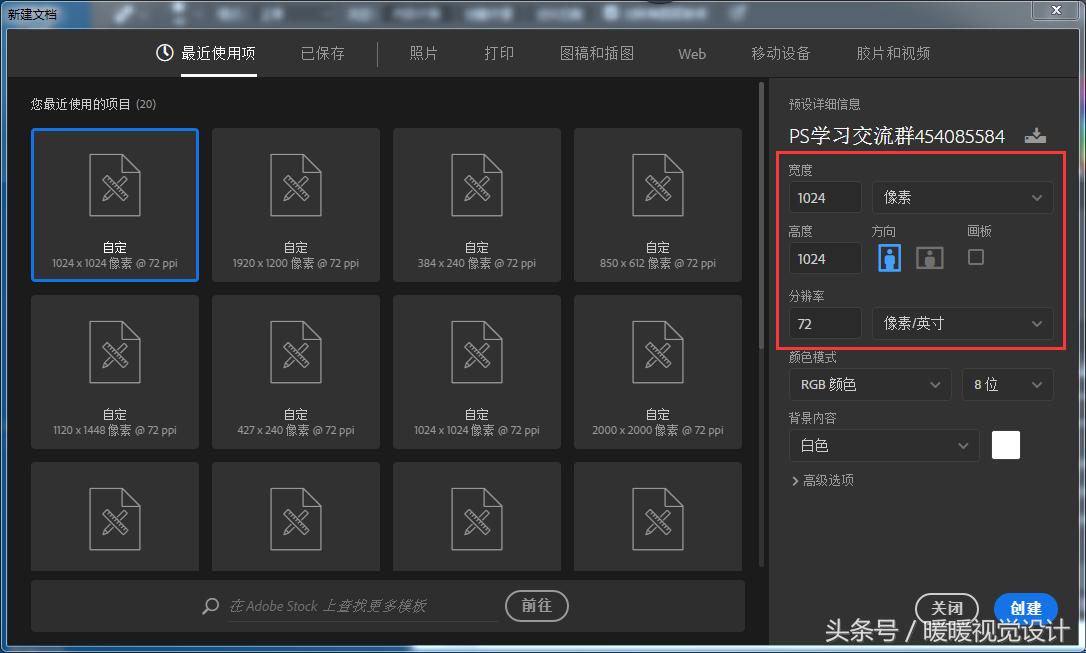Click the document icon of the selected 1024x1024 preset
Screen dimensions: 1086x653
[114, 185]
